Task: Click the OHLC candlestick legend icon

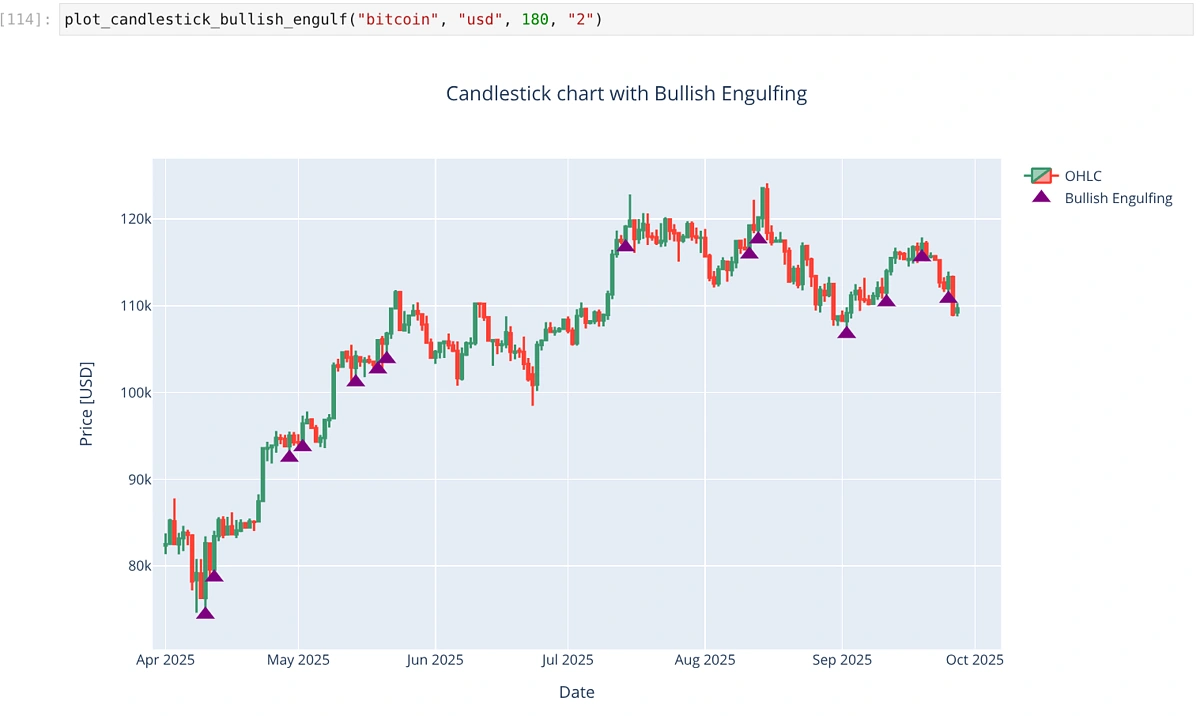Action: (1041, 176)
